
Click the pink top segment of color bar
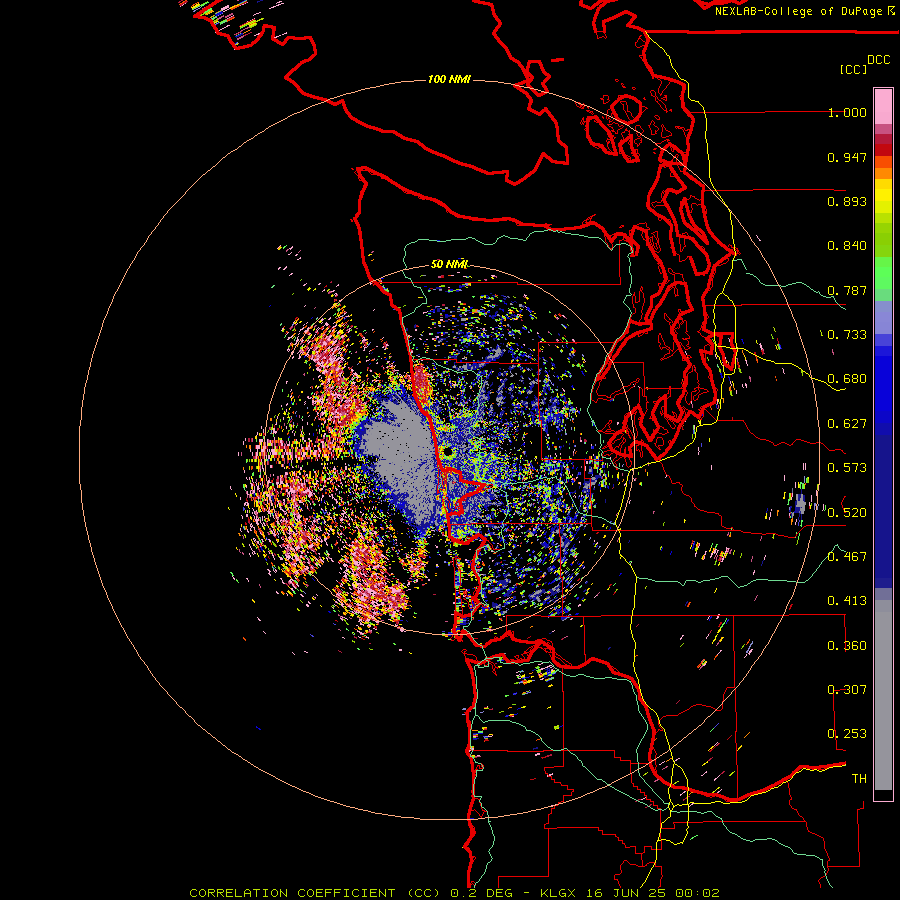coord(883,106)
